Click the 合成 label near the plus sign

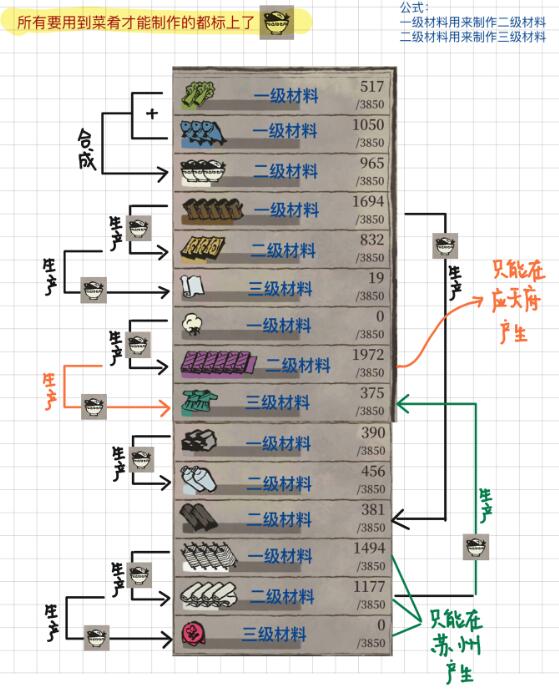click(x=87, y=149)
